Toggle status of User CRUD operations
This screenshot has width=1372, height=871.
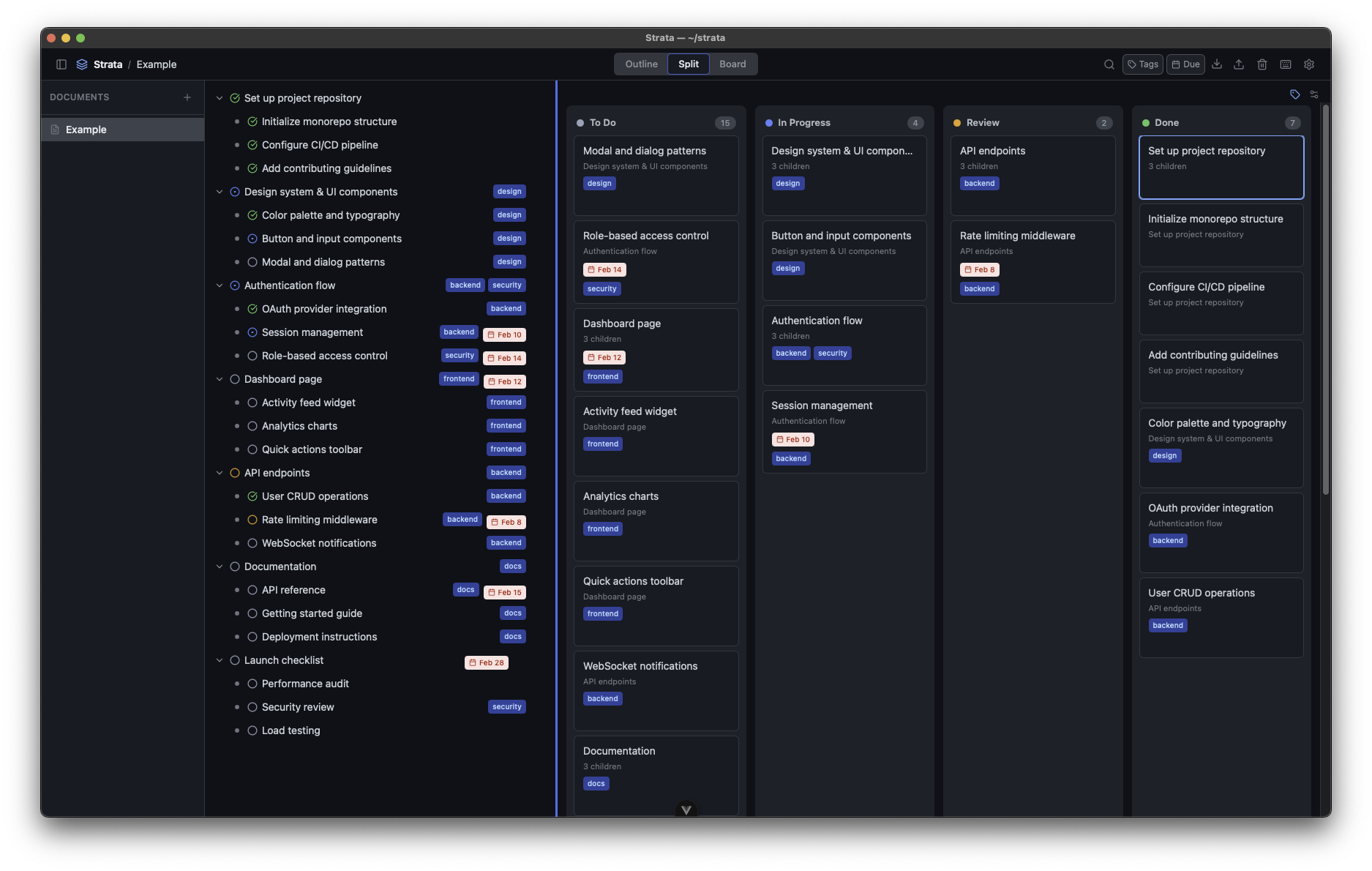coord(252,496)
